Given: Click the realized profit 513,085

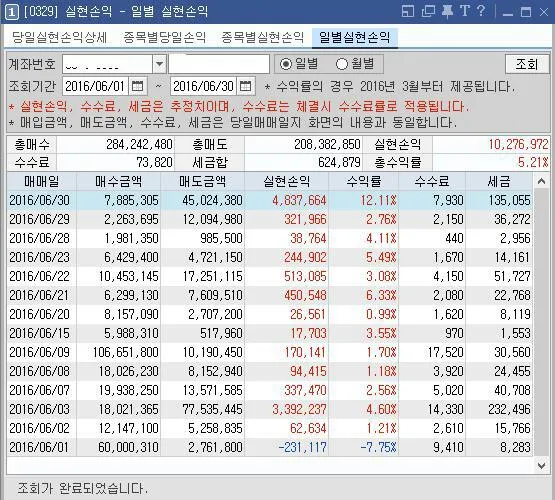Looking at the screenshot, I should (305, 276).
